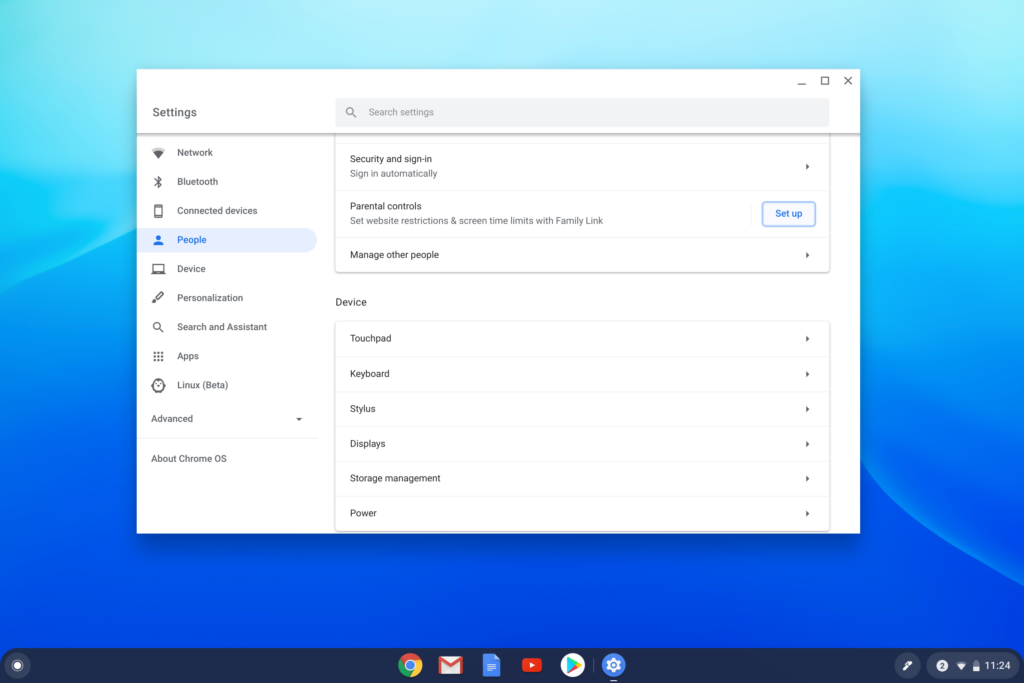Expand the Advanced section in sidebar

click(227, 419)
